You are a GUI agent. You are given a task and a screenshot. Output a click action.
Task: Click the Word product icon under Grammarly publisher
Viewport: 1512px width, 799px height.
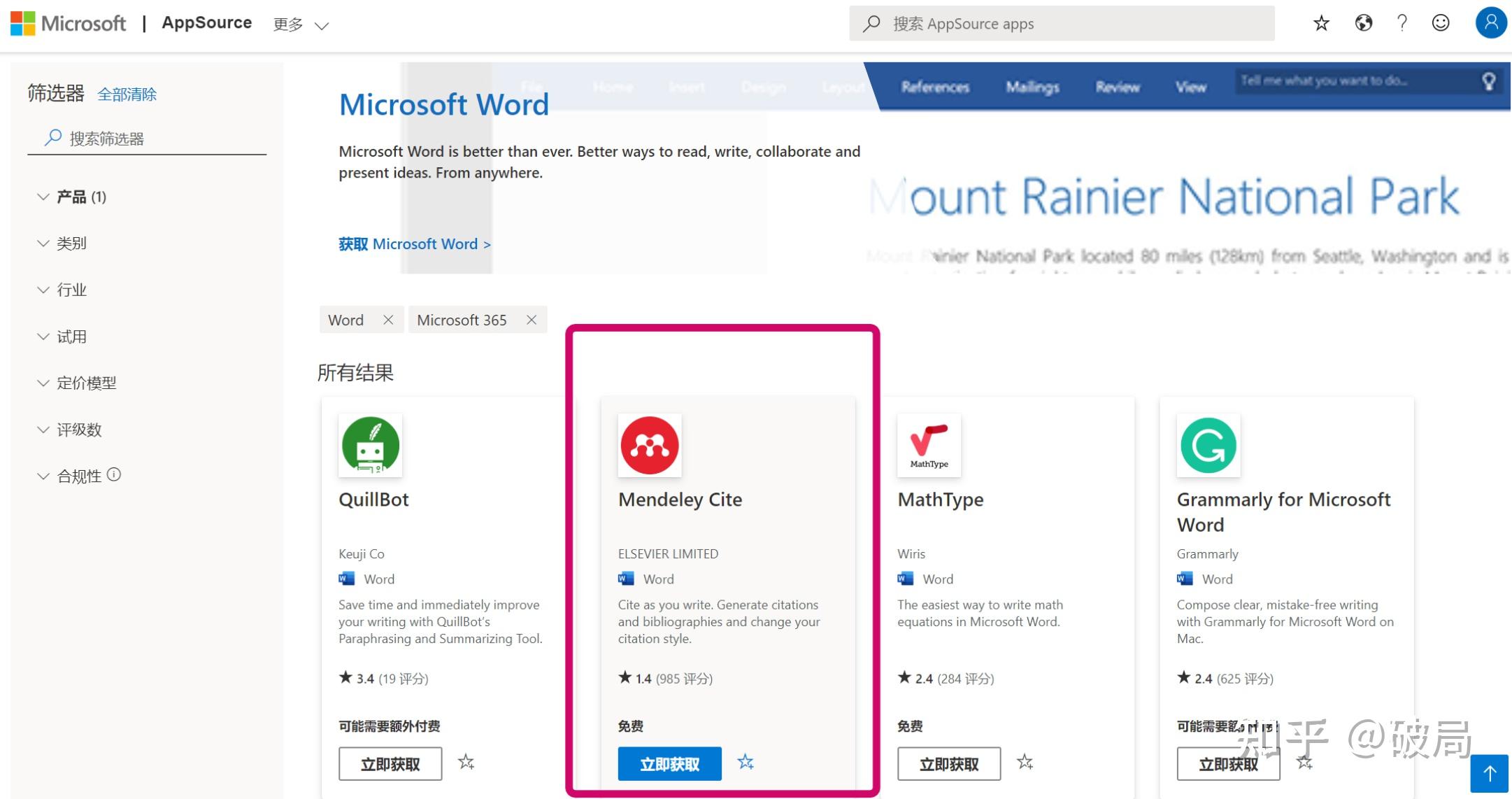1185,579
